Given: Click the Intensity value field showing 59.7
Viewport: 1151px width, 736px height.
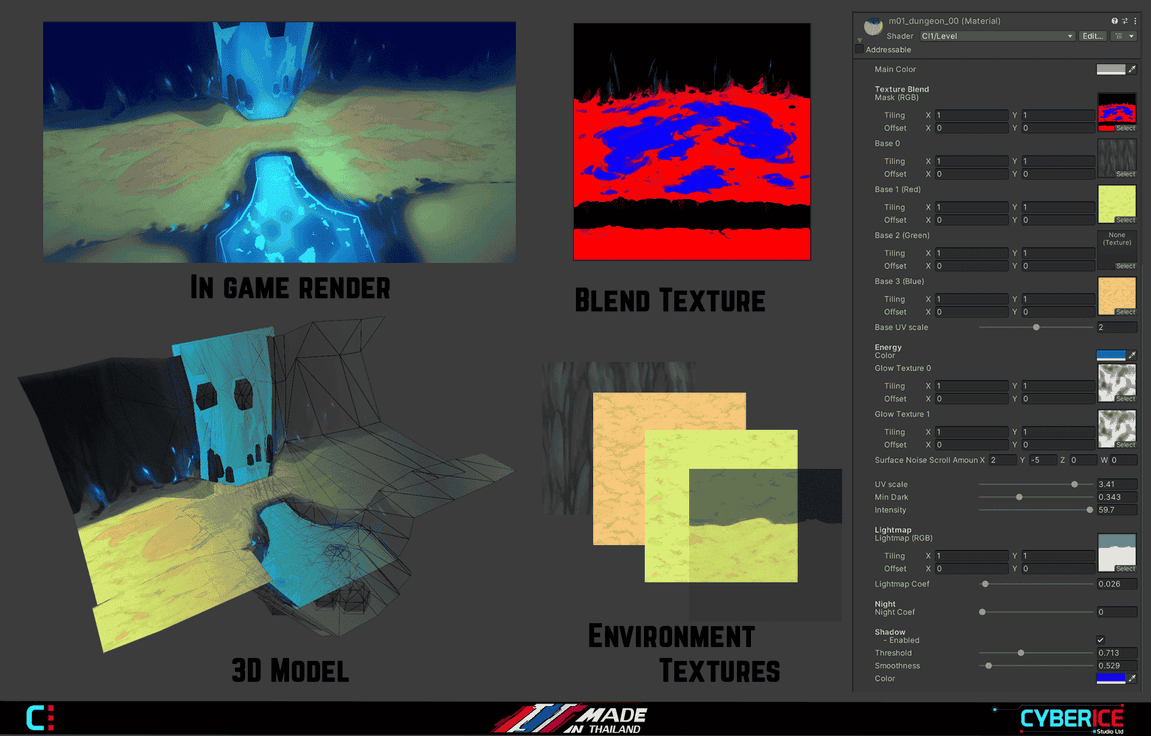Looking at the screenshot, I should point(1116,510).
